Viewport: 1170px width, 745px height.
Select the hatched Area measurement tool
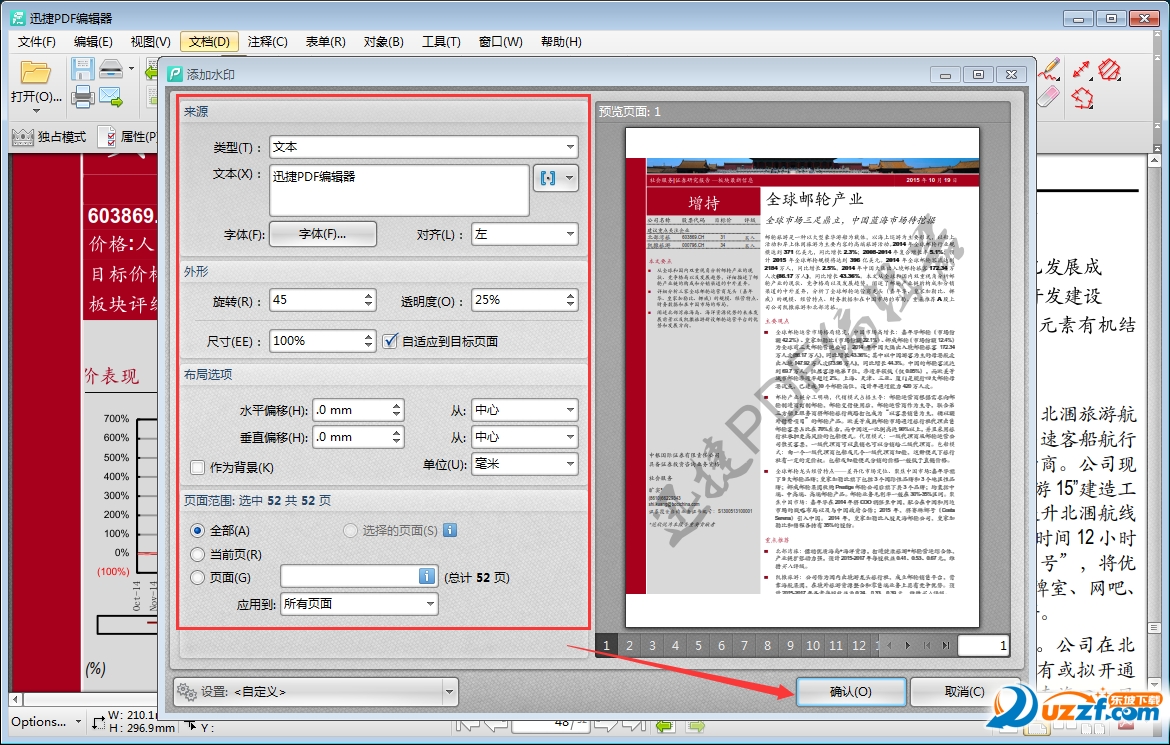coord(1110,69)
